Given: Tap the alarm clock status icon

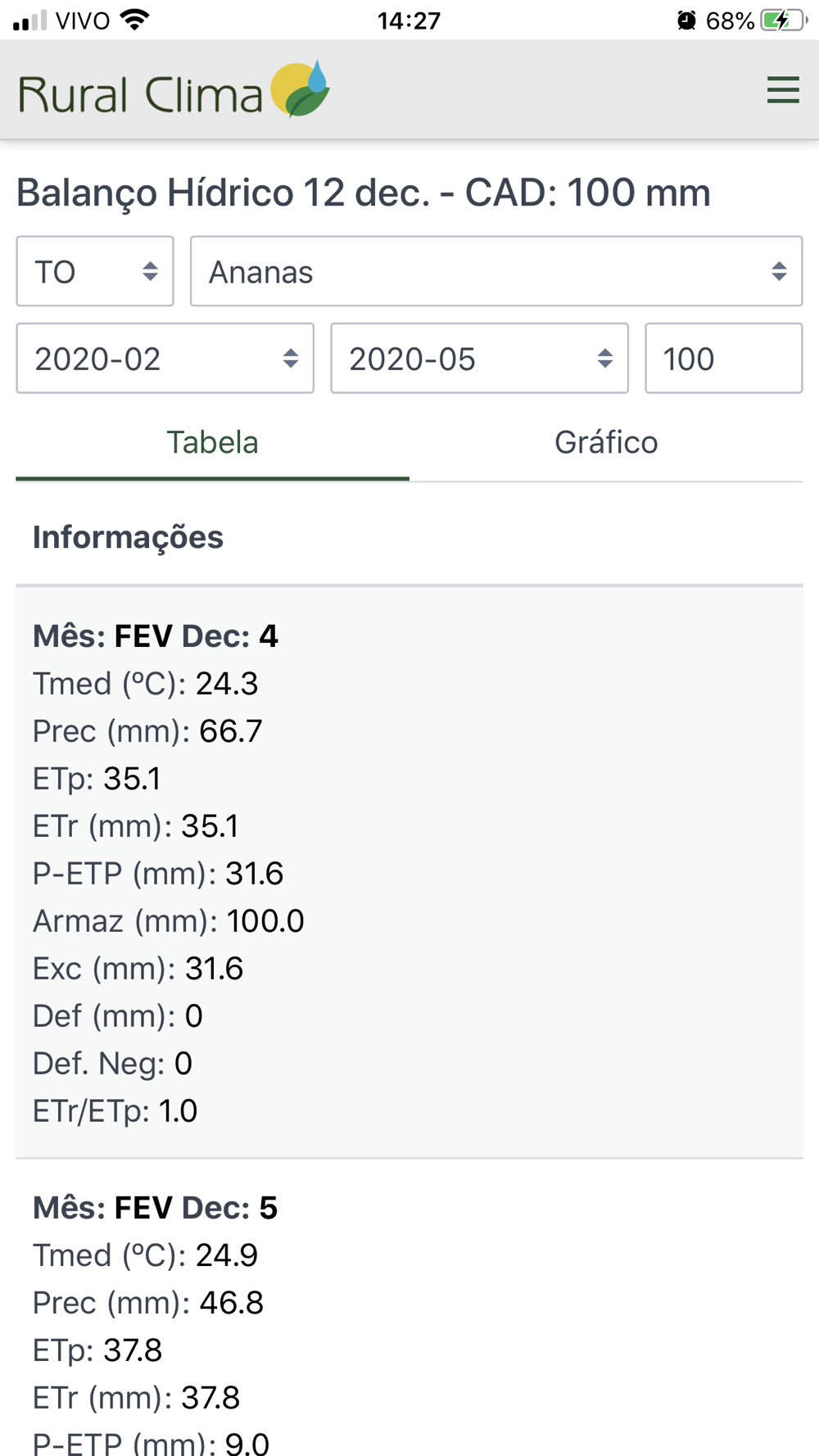Looking at the screenshot, I should (686, 20).
